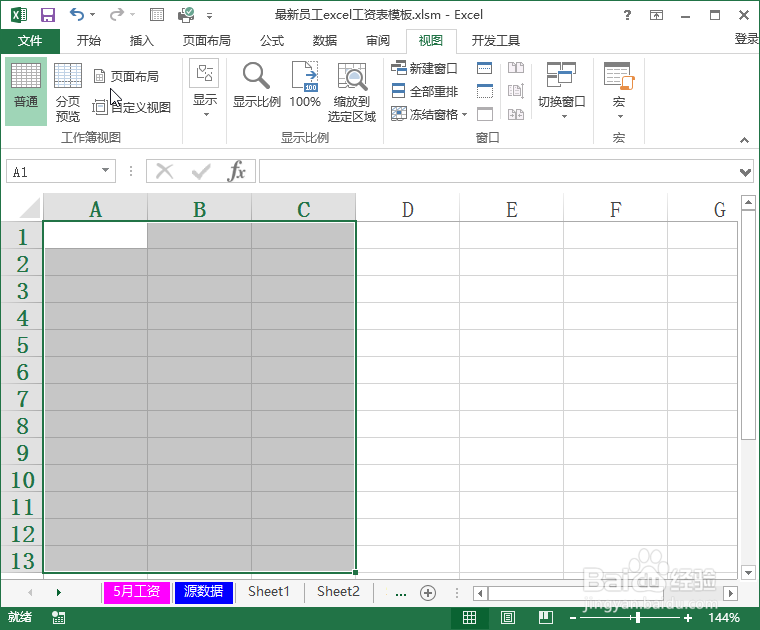Click the Unhide window icon
This screenshot has height=630, width=760.
coord(485,114)
